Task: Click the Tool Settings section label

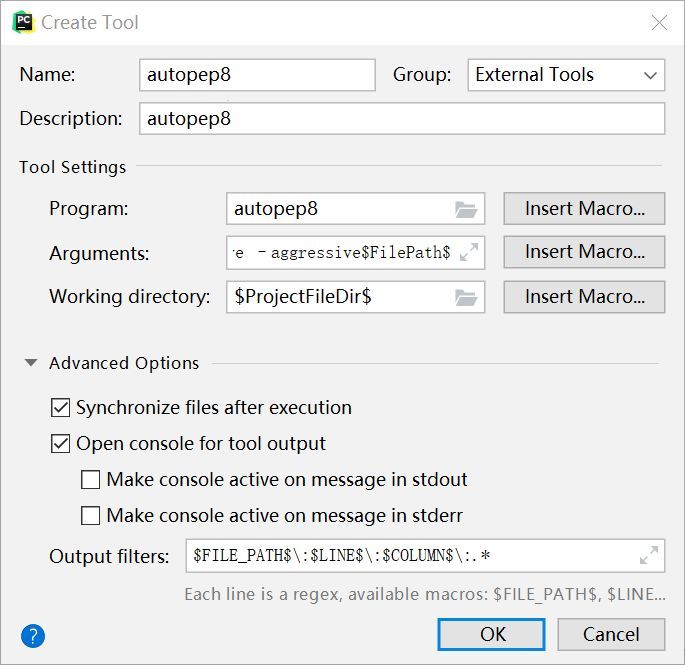Action: point(73,167)
